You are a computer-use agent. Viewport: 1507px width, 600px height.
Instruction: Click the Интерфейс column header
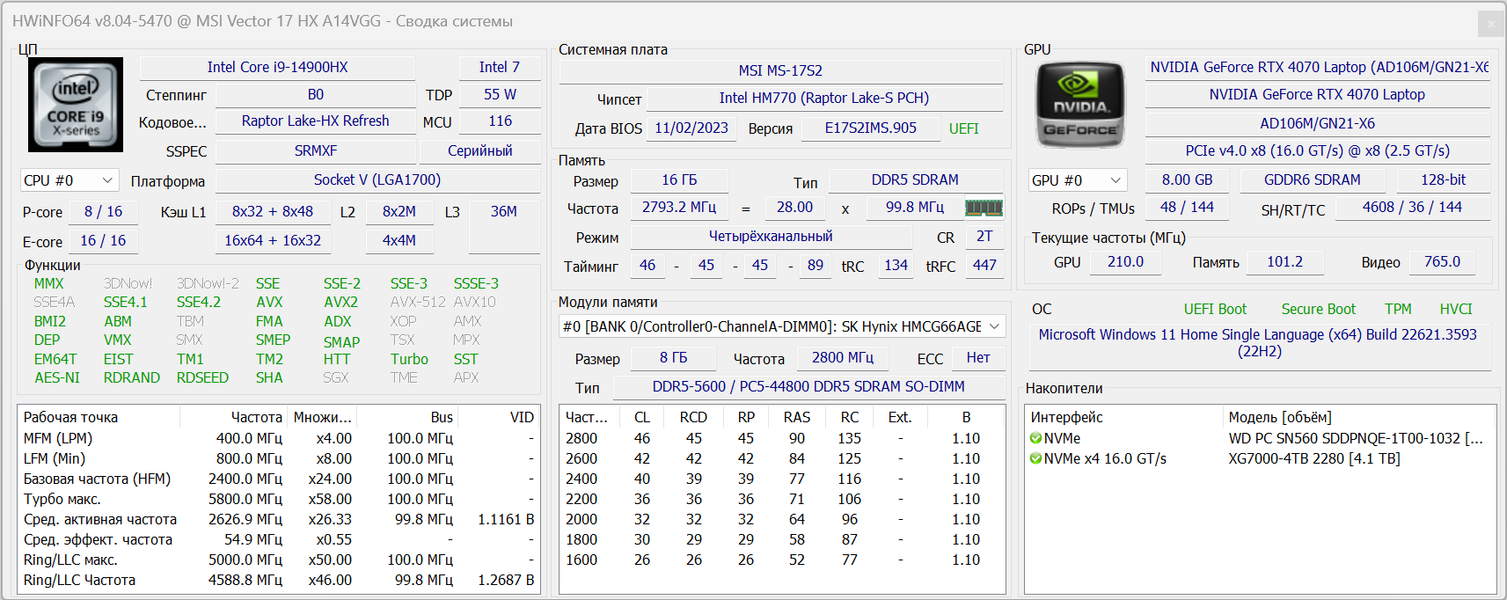[x=1067, y=417]
